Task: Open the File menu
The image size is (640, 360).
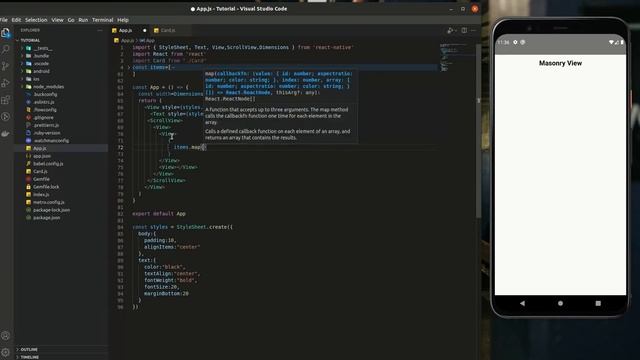Action: point(4,20)
